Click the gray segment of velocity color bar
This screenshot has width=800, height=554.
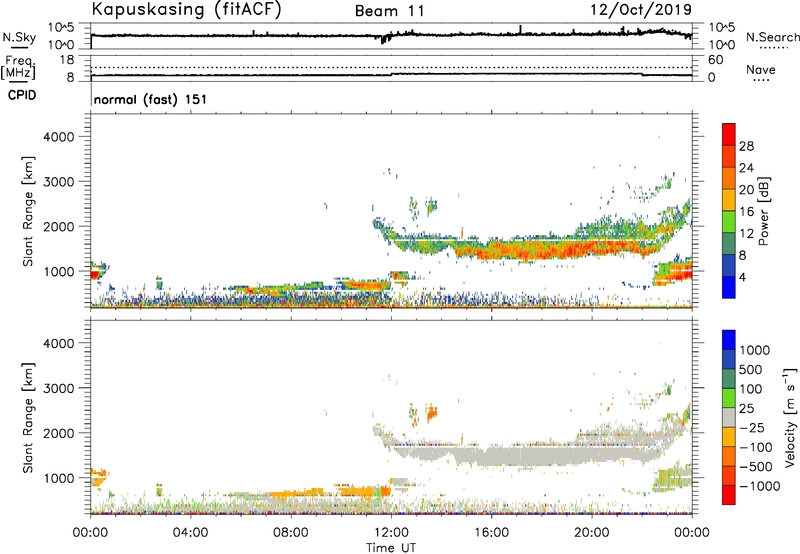point(729,417)
